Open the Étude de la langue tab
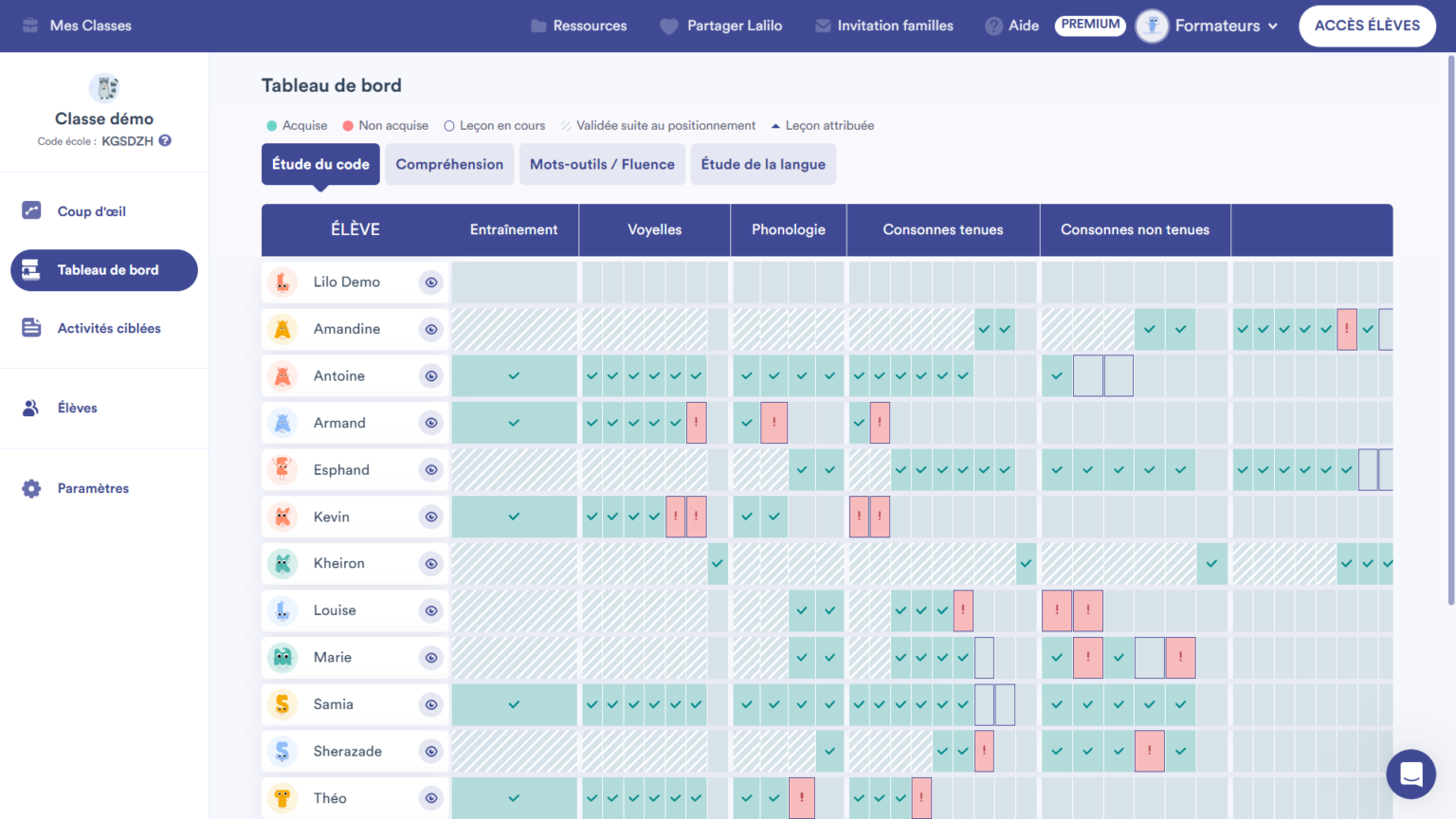Viewport: 1456px width, 819px height. [x=763, y=163]
